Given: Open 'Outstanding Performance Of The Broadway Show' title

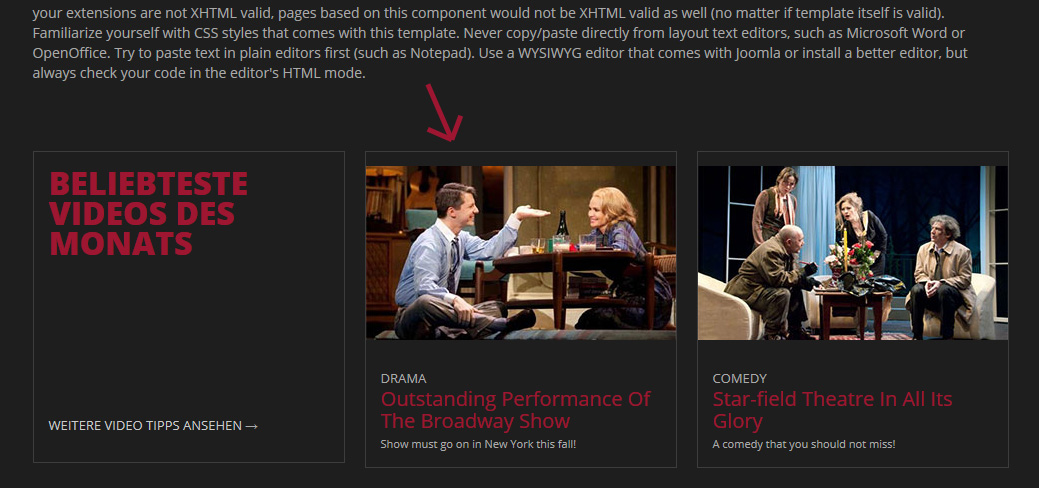Looking at the screenshot, I should pos(516,410).
